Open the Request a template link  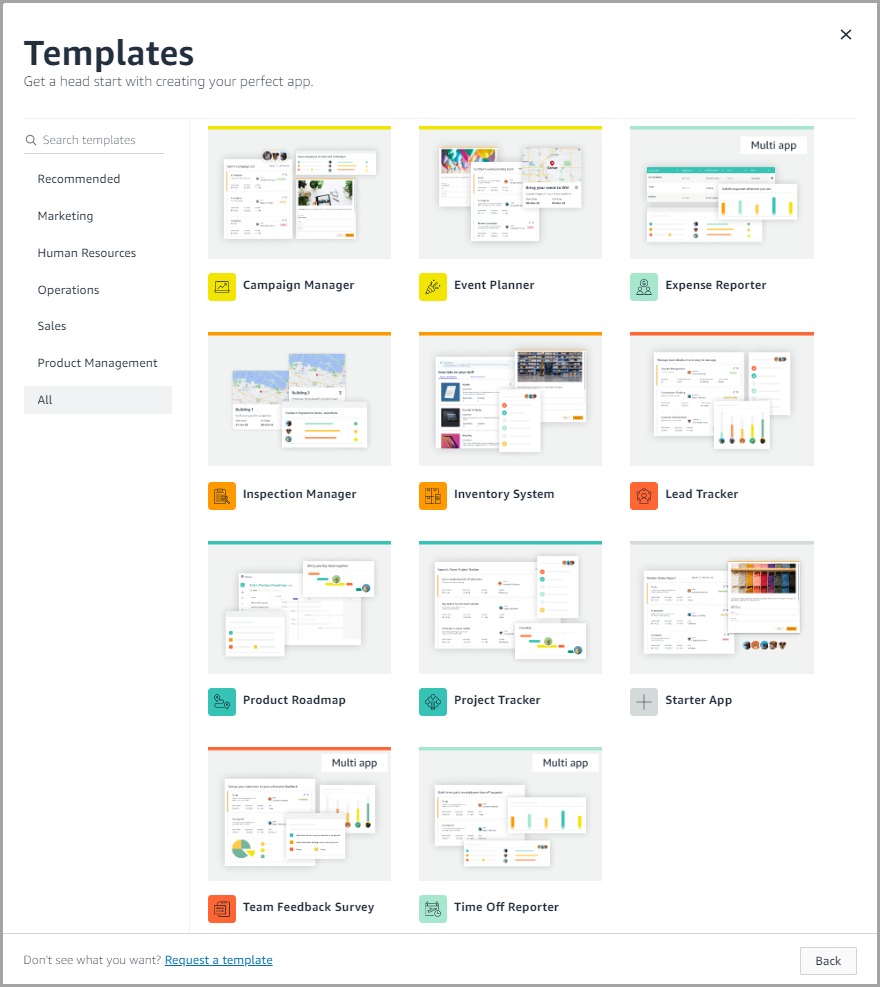click(x=218, y=960)
